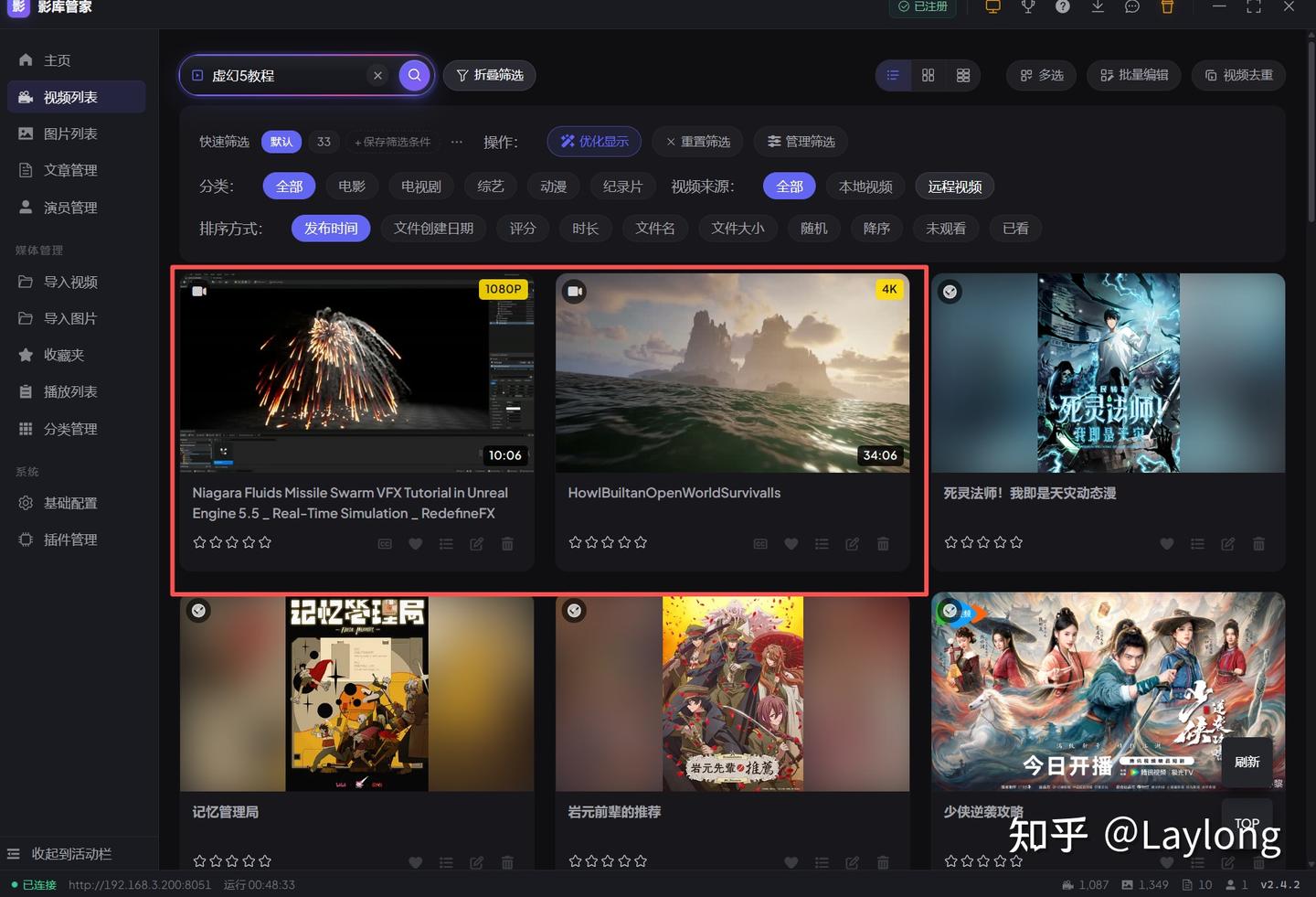Viewport: 1316px width, 897px height.
Task: Delete the Niagara Fluids video with its bin icon
Action: click(x=507, y=544)
